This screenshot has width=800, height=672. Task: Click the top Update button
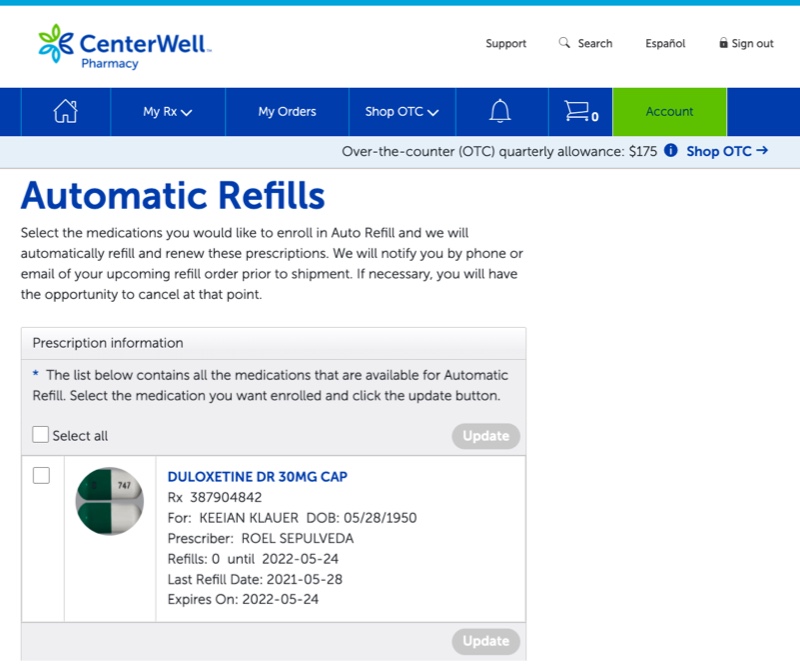coord(486,436)
